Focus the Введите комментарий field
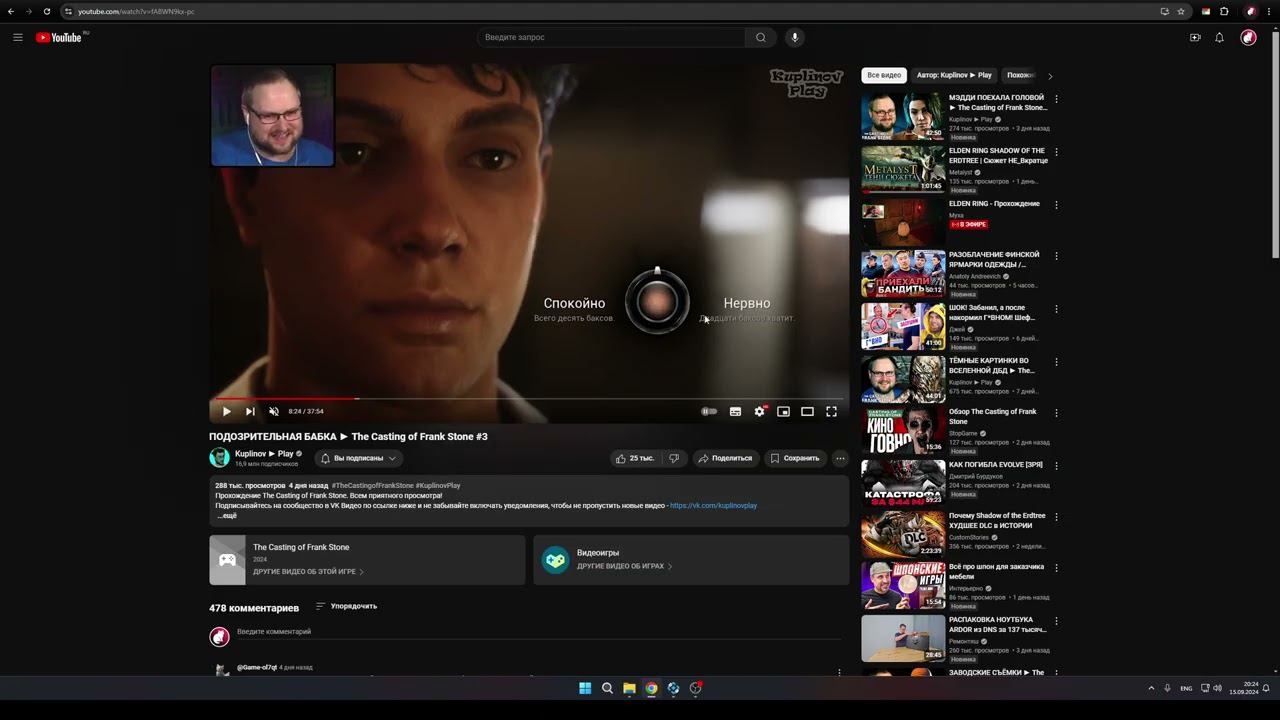This screenshot has height=720, width=1280. [539, 632]
